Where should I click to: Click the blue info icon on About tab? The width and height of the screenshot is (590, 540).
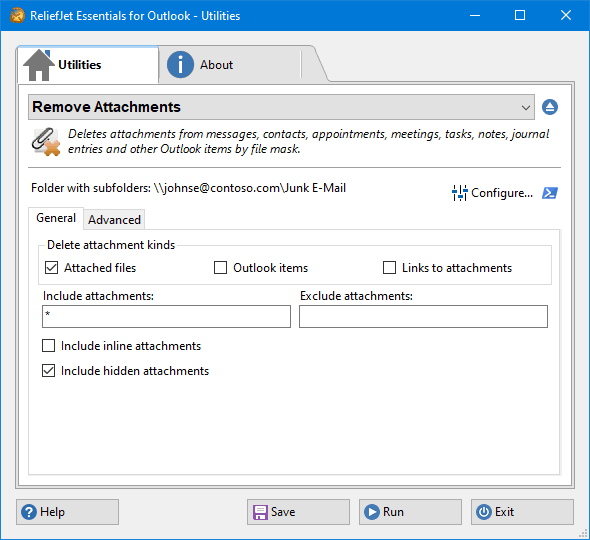(180, 65)
